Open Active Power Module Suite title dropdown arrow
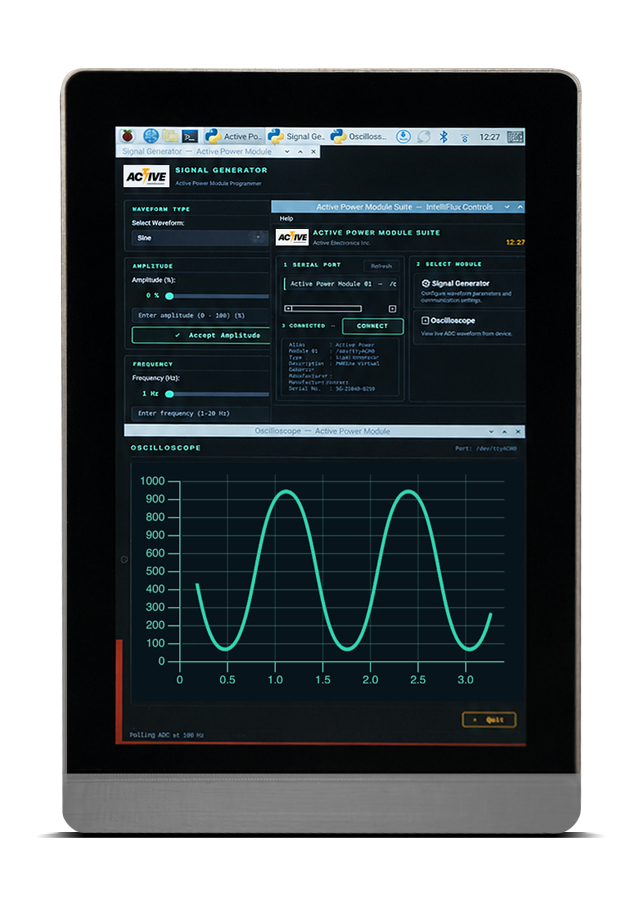The height and width of the screenshot is (900, 640). tap(507, 207)
